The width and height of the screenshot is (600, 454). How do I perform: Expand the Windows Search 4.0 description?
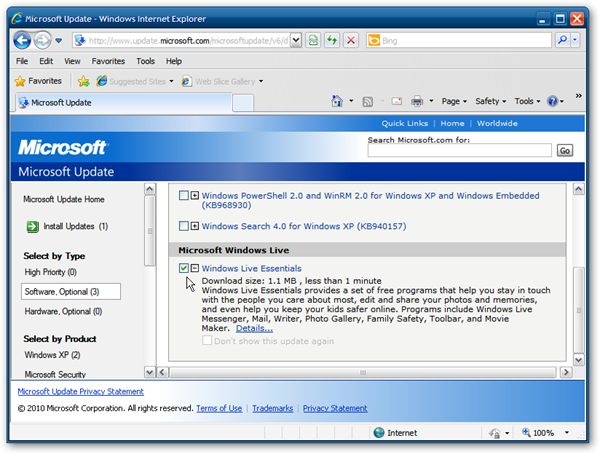(x=194, y=226)
